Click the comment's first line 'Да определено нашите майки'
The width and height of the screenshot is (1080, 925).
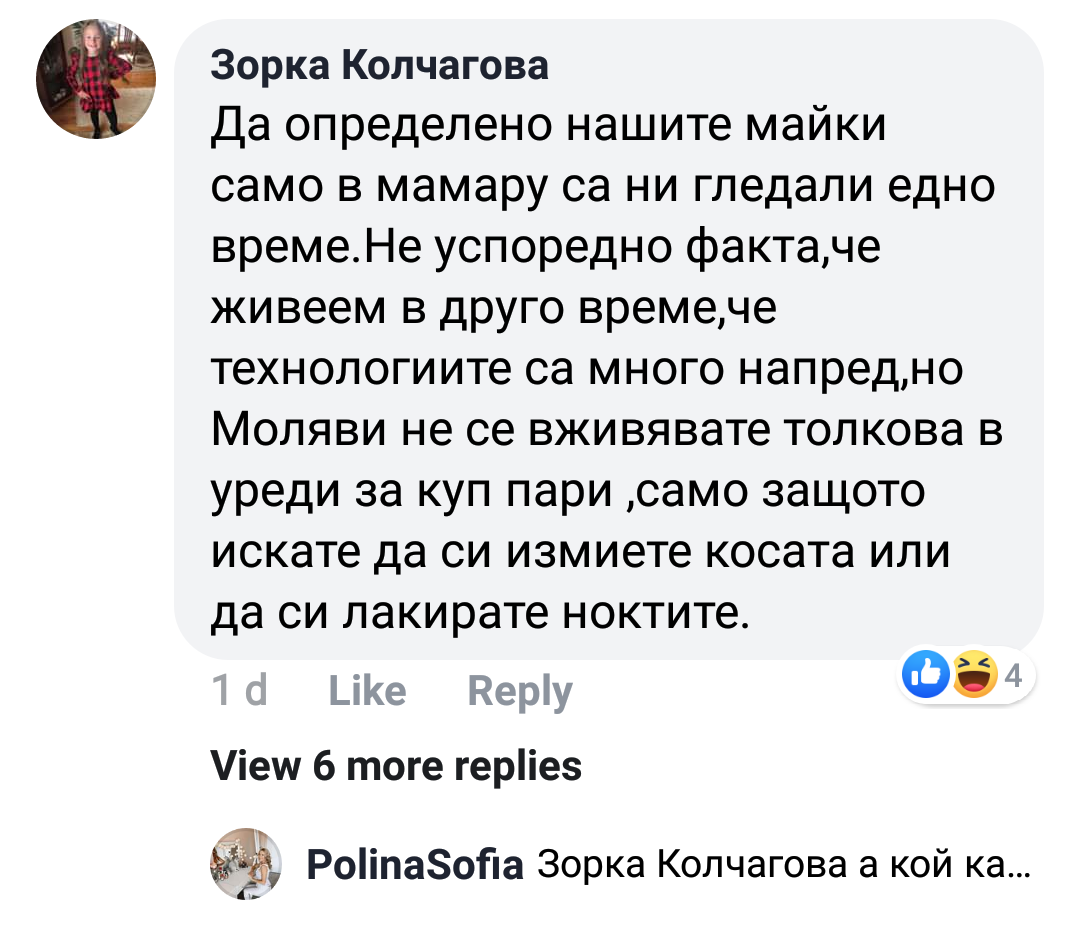(x=550, y=130)
